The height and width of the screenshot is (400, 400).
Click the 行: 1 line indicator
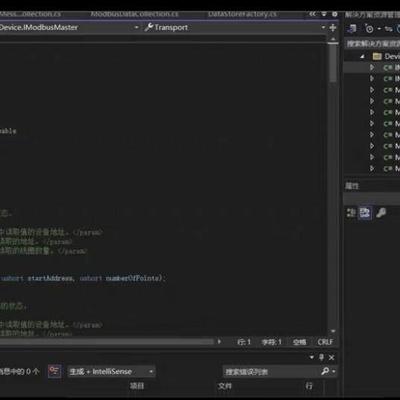(244, 342)
